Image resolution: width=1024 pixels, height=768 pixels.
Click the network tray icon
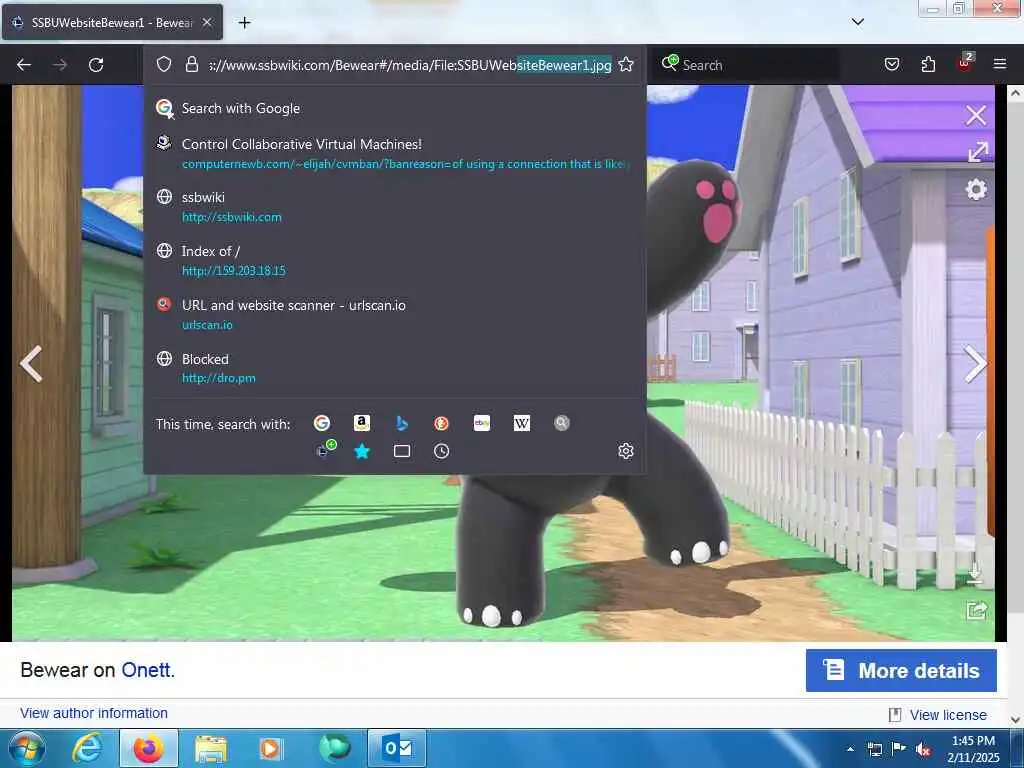coord(874,749)
